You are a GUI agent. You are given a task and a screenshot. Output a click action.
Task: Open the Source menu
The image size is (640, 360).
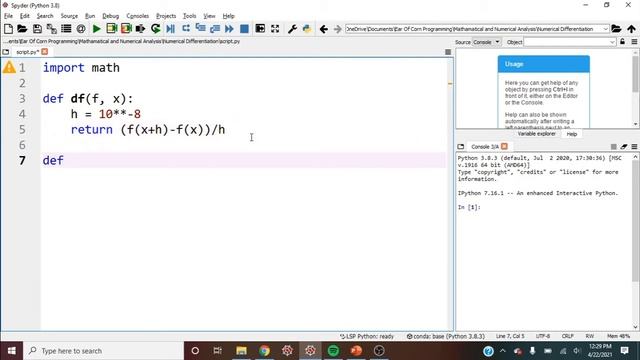click(69, 16)
